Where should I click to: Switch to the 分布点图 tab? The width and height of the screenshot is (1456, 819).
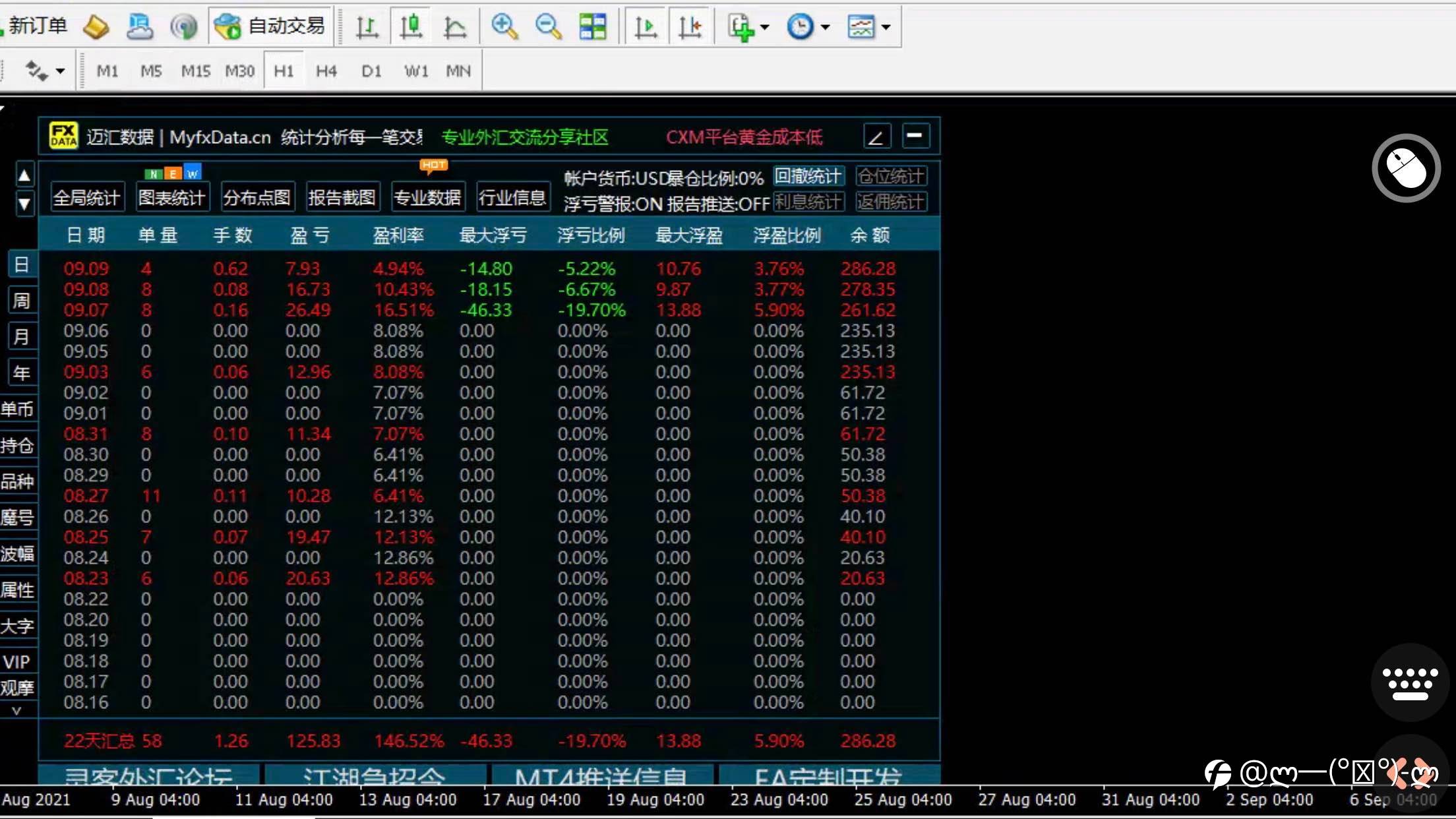tap(257, 197)
